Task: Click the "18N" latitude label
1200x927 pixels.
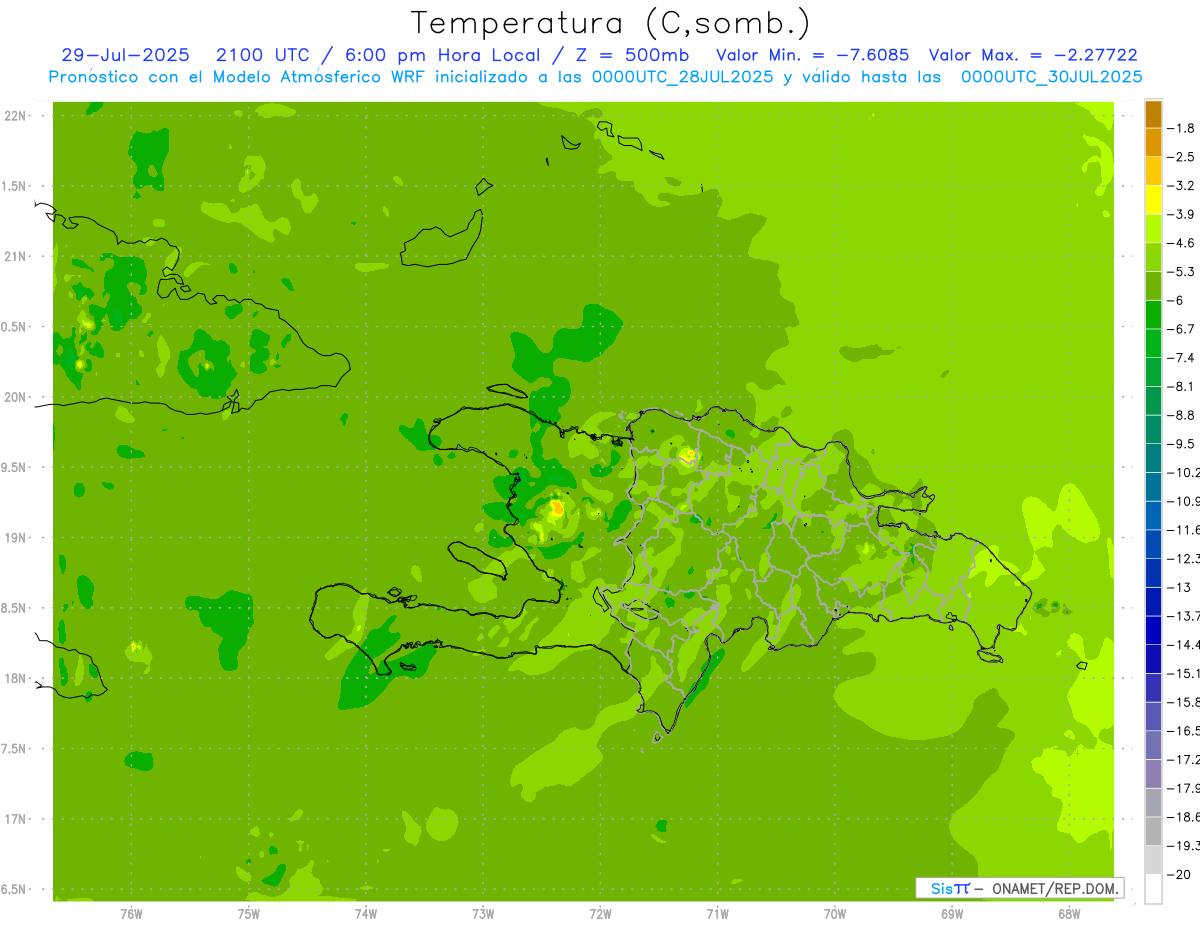Action: click(x=14, y=678)
